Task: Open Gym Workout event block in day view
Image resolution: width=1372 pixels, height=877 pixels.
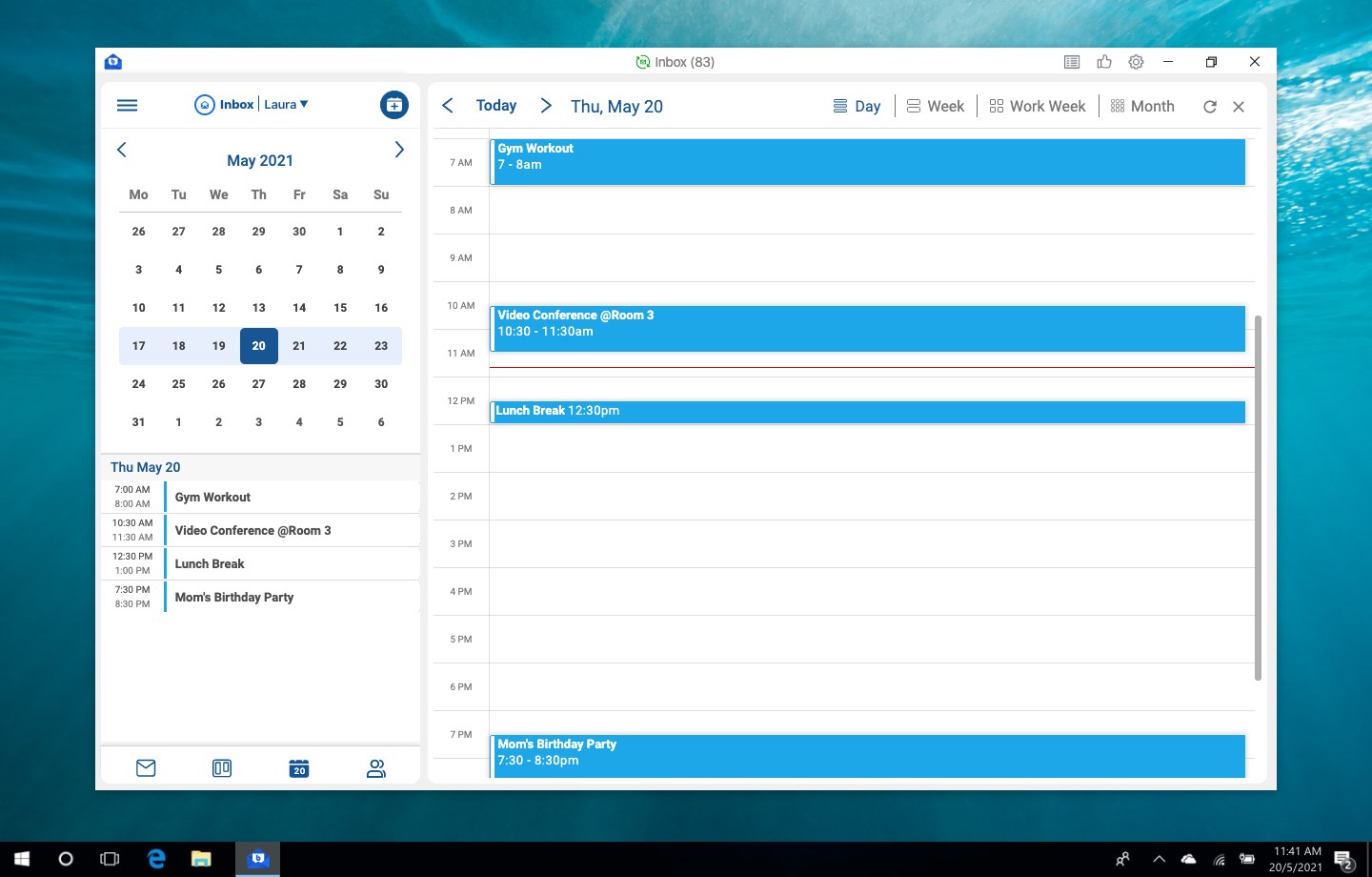Action: pos(868,162)
